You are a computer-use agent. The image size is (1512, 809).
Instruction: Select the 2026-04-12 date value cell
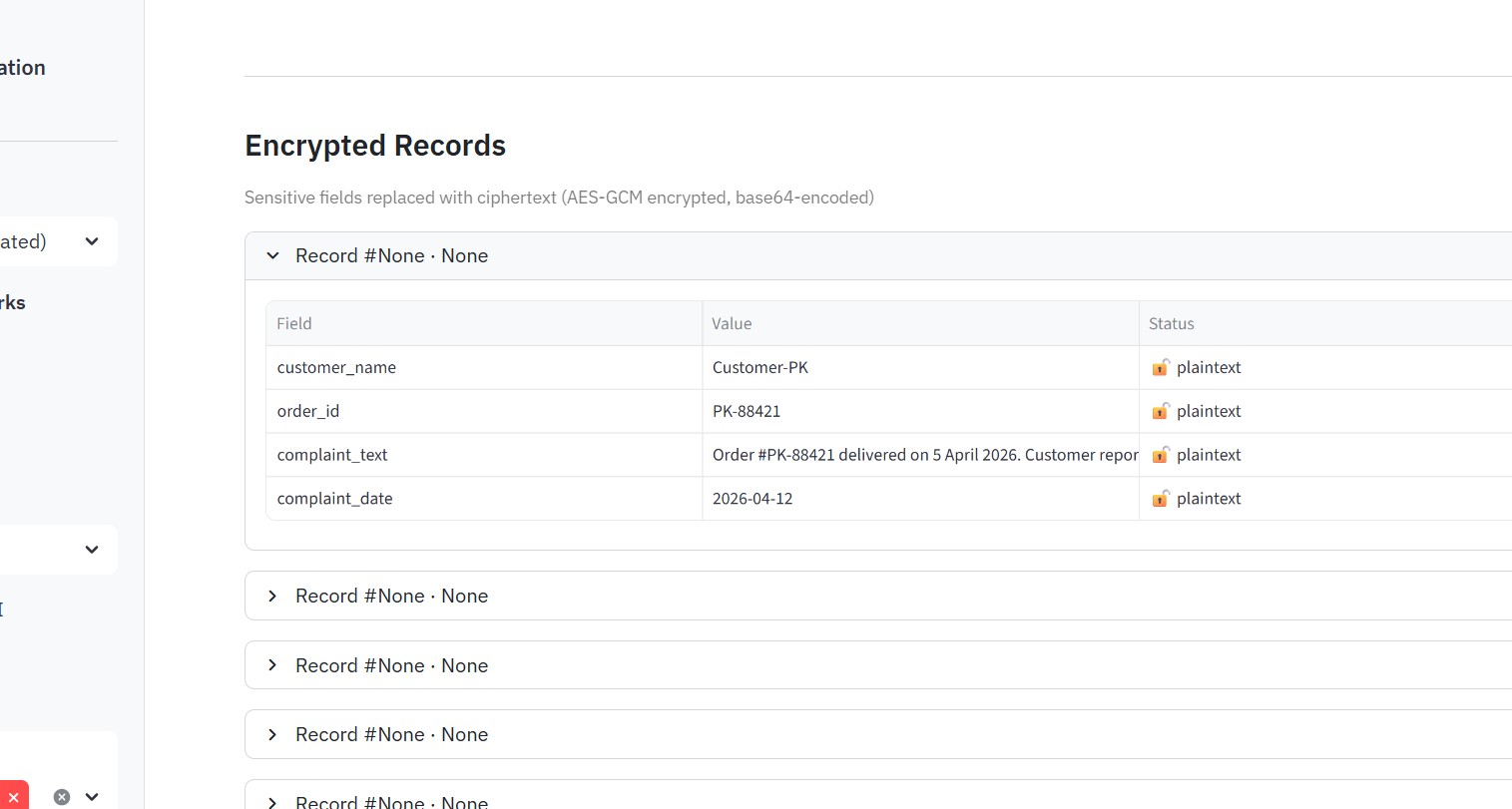point(920,499)
